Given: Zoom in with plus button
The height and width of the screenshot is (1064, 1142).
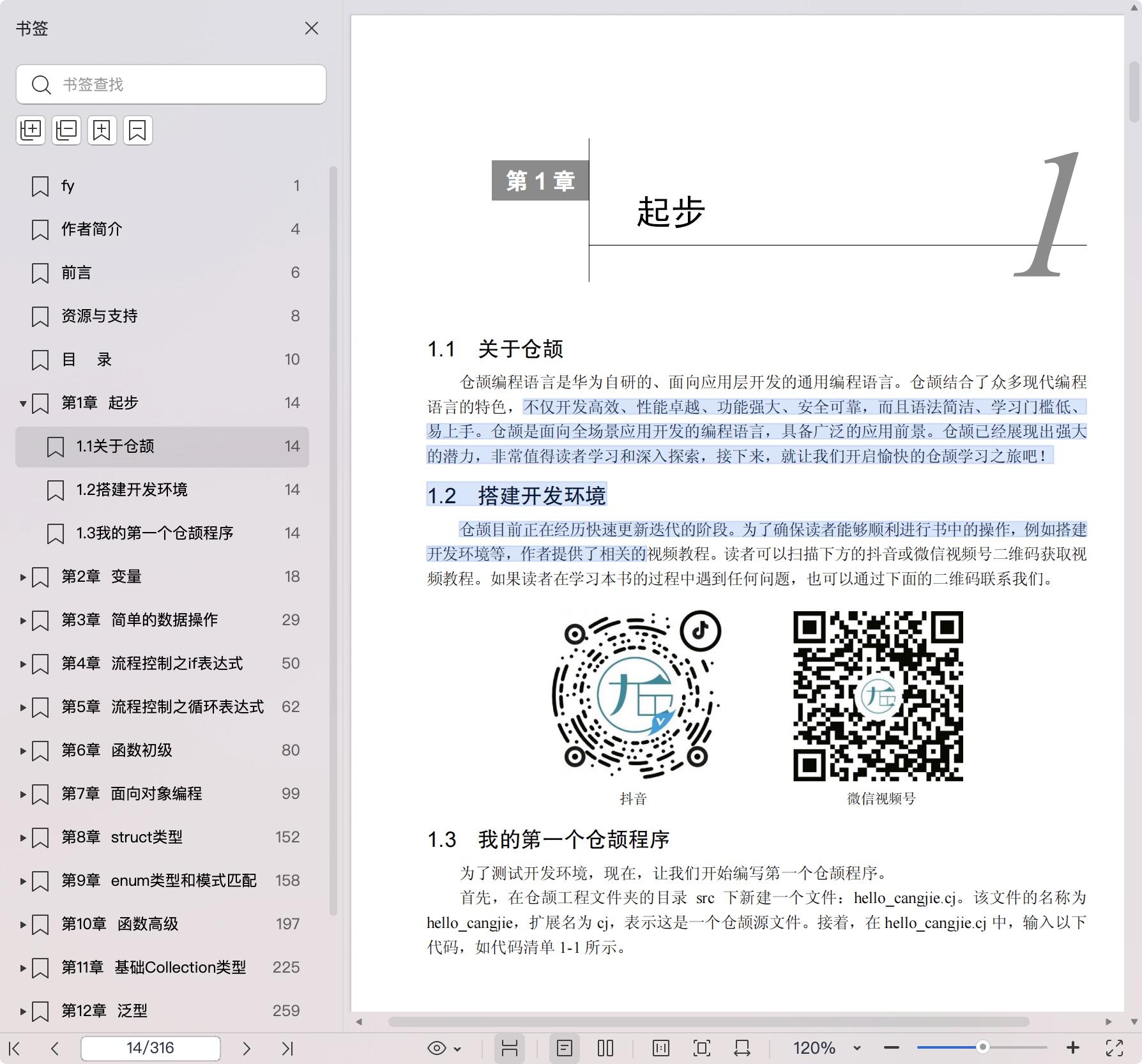Looking at the screenshot, I should (1073, 1048).
